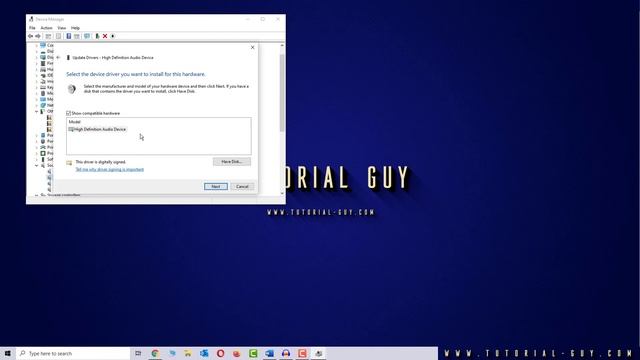Expand the IDE controllers tree node

(x=36, y=76)
